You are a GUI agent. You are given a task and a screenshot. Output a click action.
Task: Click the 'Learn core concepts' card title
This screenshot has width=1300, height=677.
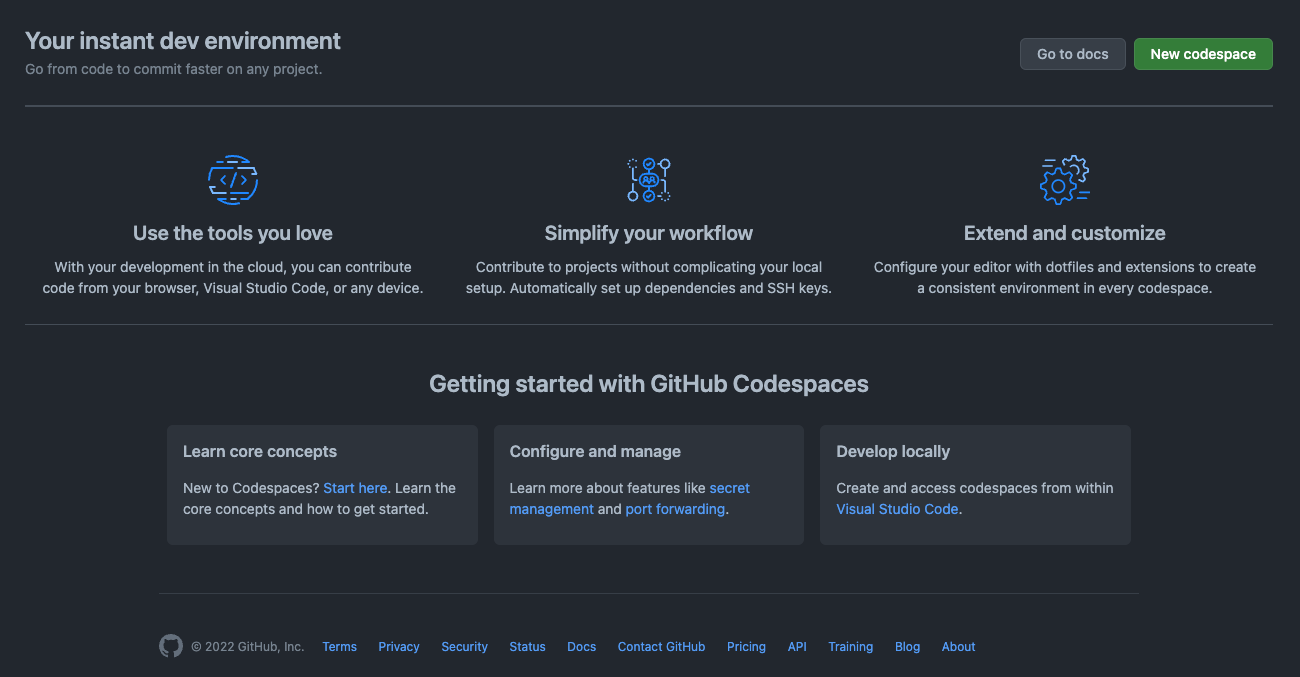[260, 452]
